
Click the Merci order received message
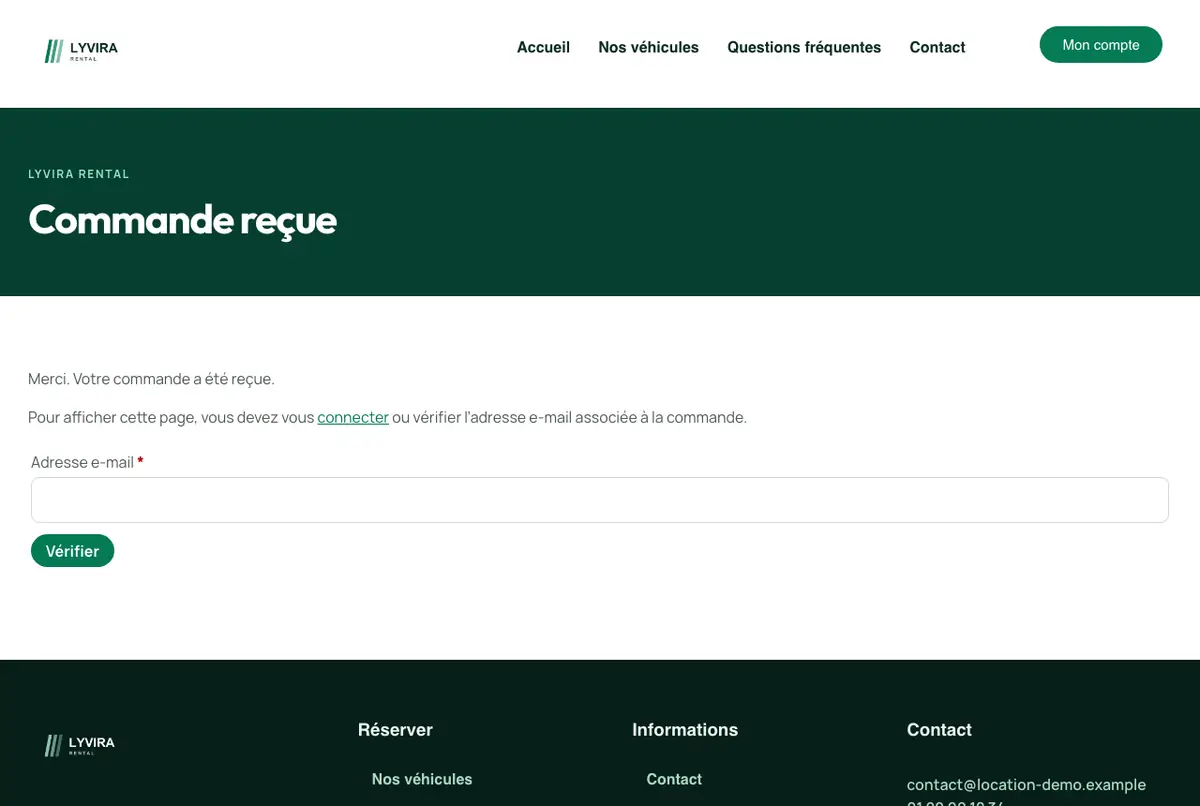(151, 379)
